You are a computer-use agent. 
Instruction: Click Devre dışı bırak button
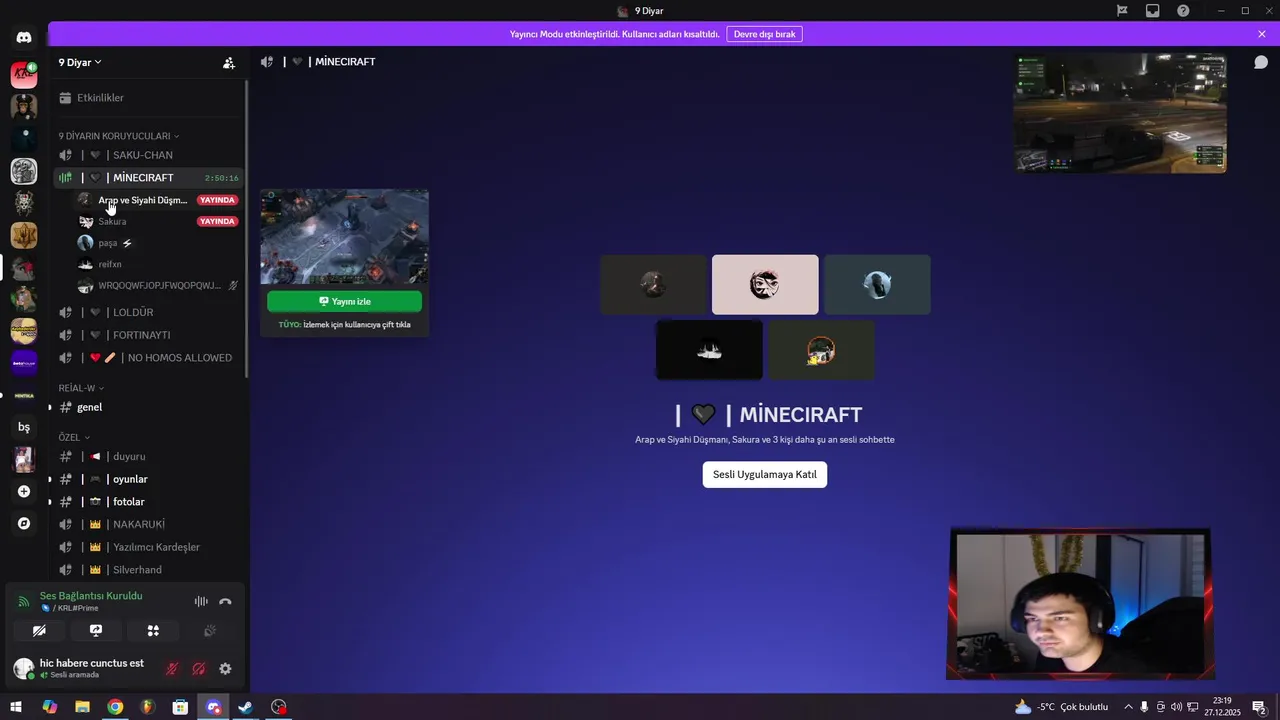[764, 34]
